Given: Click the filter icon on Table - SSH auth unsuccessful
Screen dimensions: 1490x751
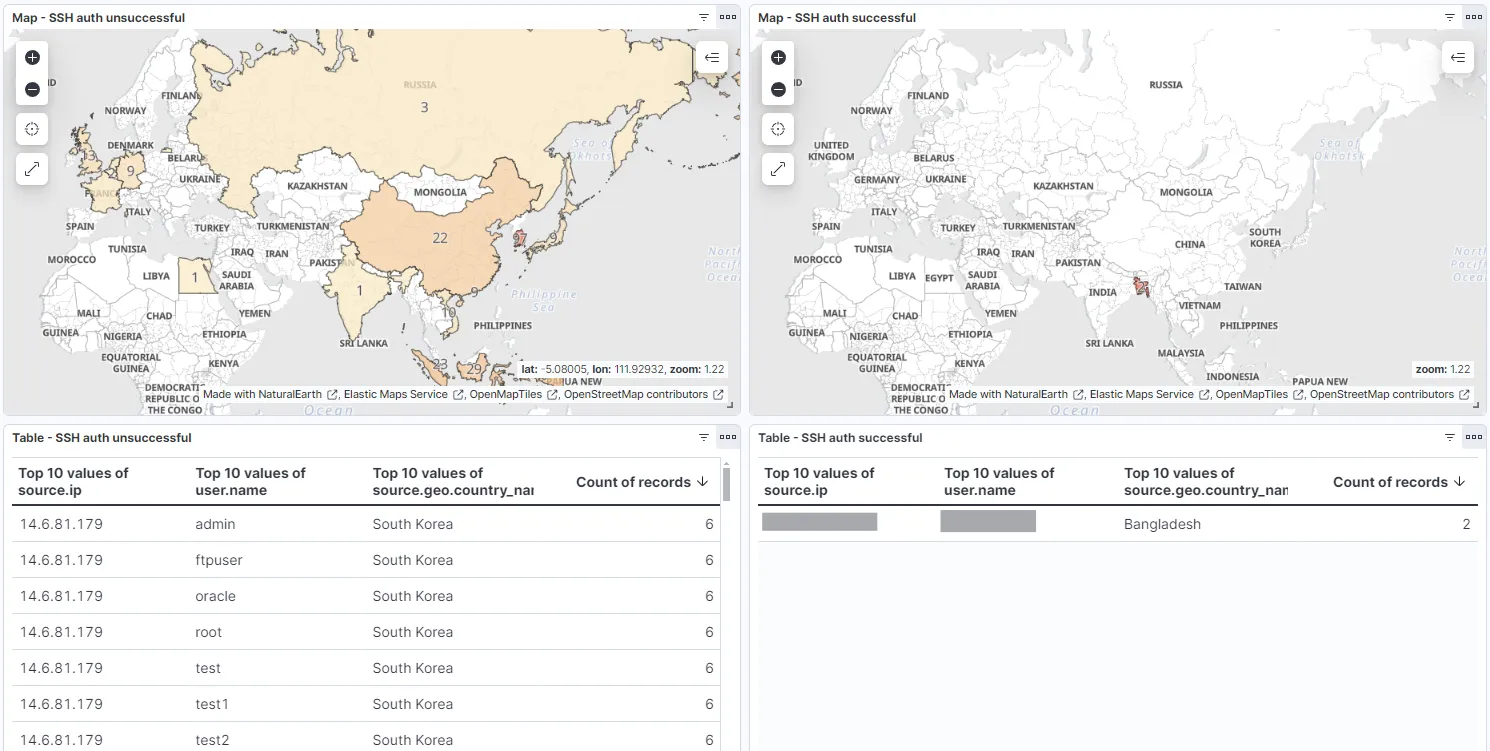Looking at the screenshot, I should coord(704,437).
